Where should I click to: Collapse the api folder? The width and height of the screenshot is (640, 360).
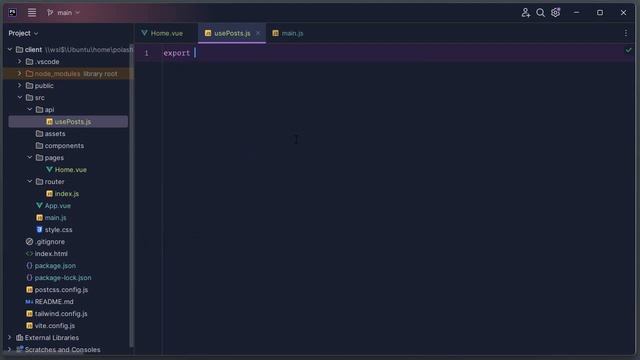(30, 109)
